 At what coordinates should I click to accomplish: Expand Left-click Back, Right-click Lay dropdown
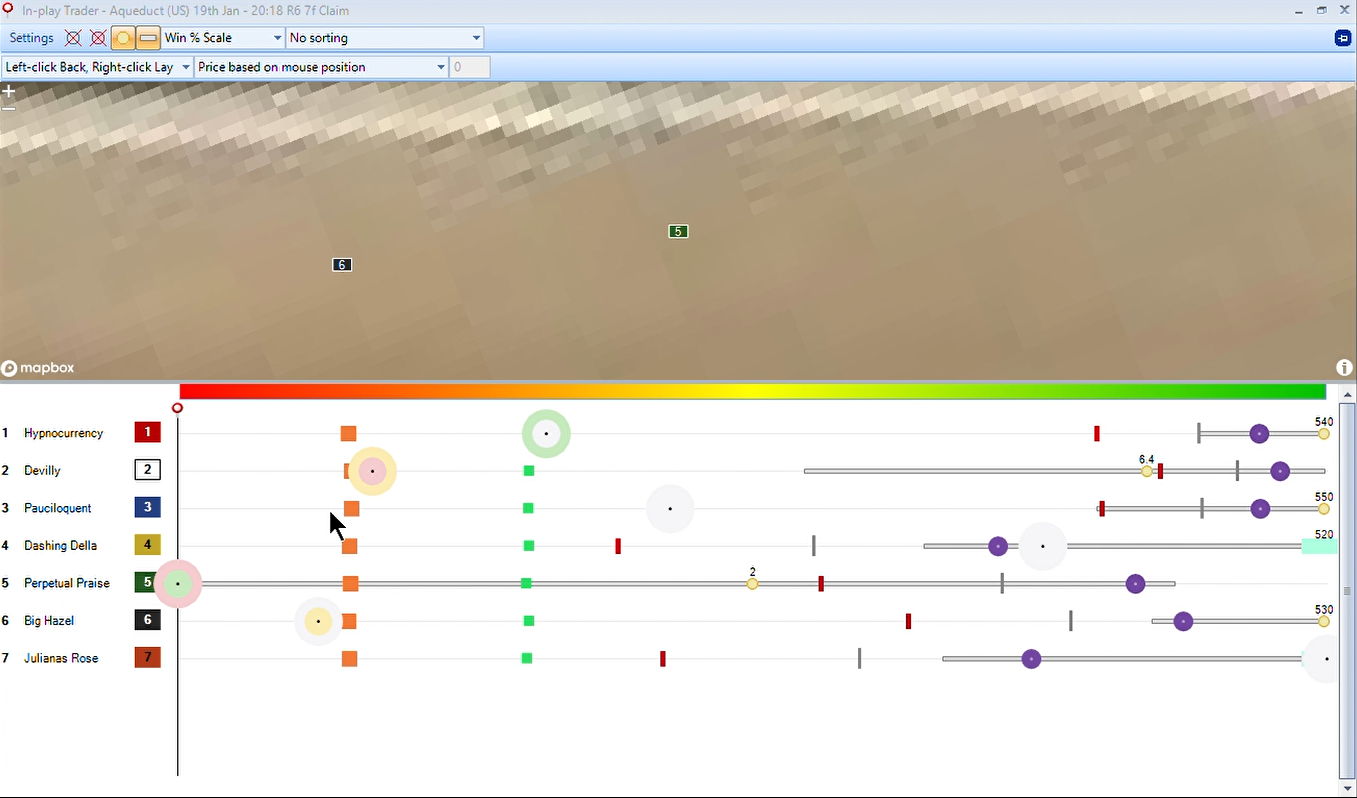click(97, 67)
